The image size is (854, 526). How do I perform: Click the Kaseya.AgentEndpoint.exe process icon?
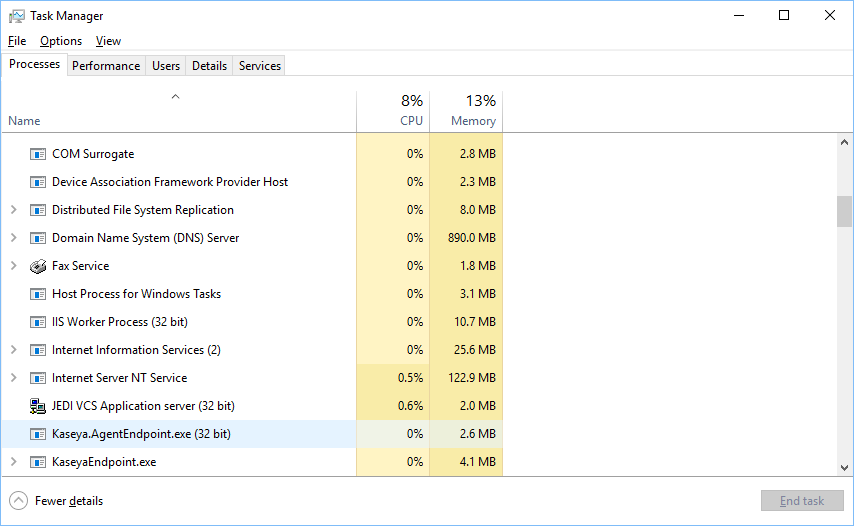(38, 434)
